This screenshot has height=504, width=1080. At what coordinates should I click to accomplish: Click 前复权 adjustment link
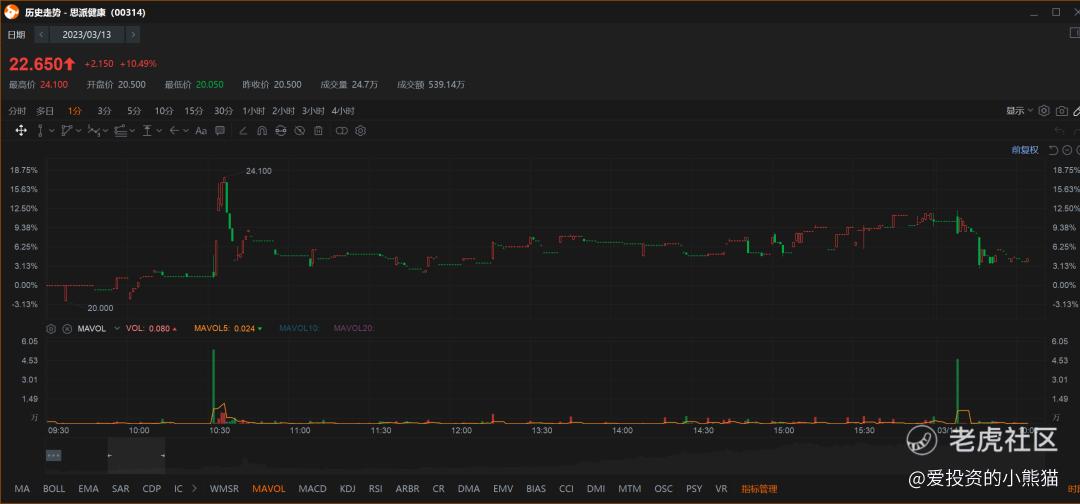click(1024, 150)
